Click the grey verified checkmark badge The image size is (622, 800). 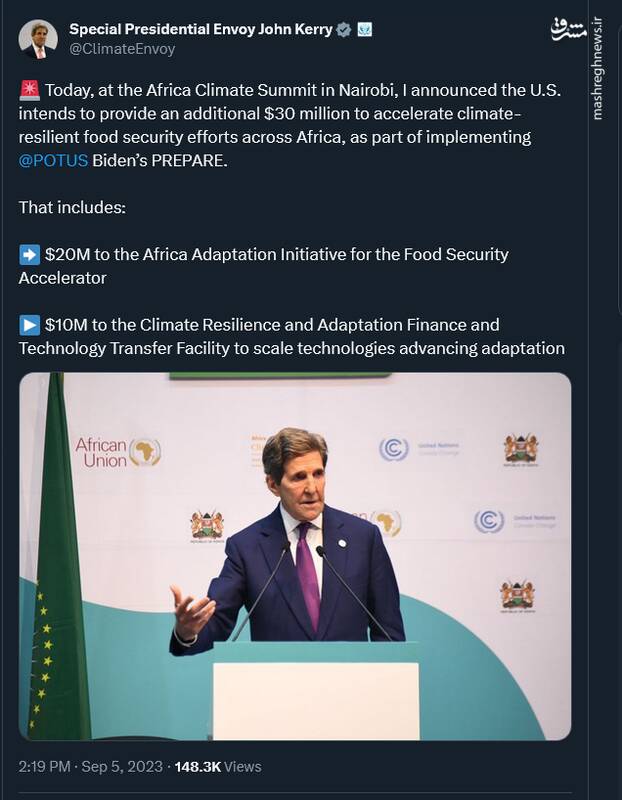[344, 30]
